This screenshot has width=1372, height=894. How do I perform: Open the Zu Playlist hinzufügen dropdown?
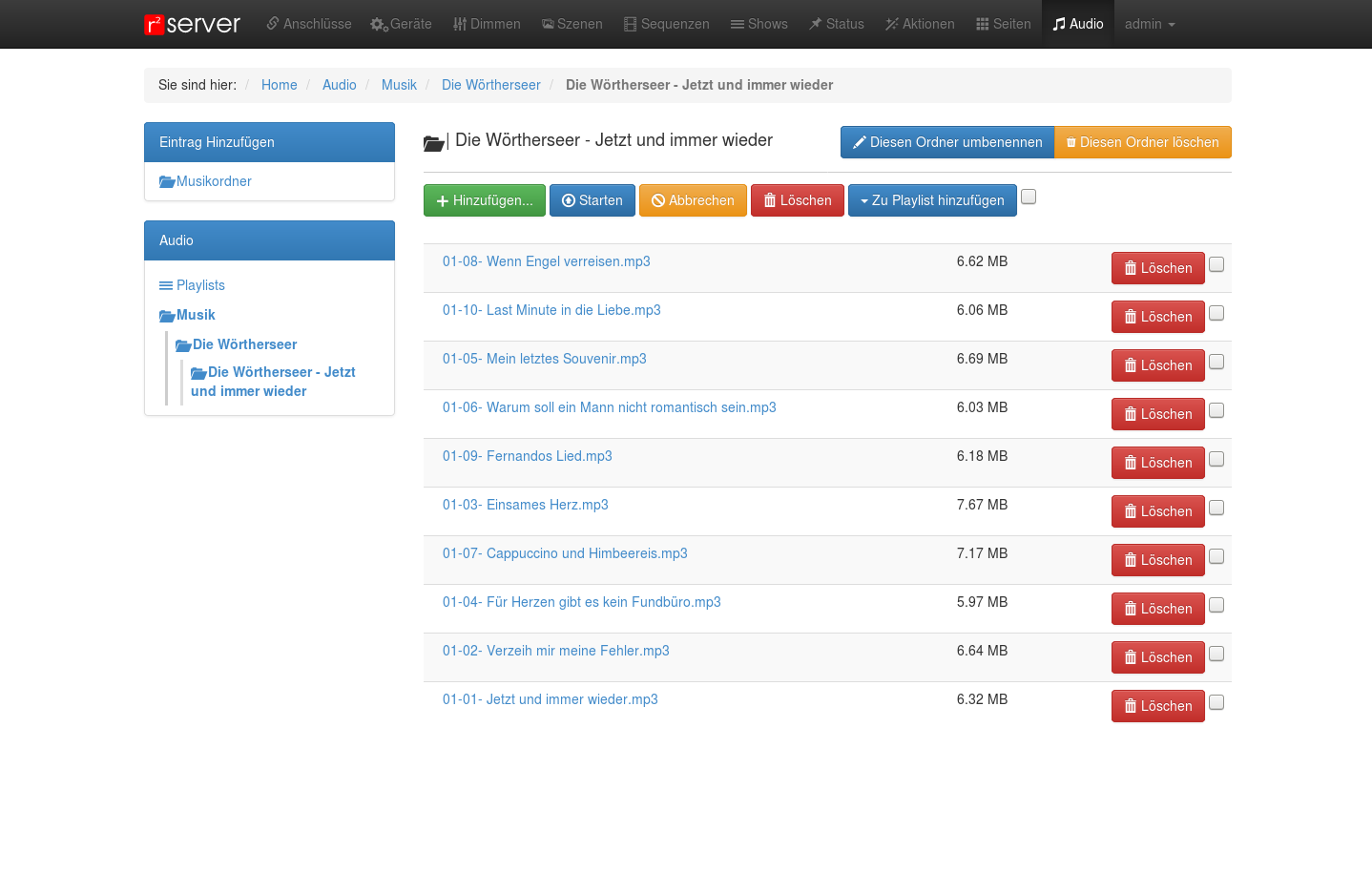[931, 200]
